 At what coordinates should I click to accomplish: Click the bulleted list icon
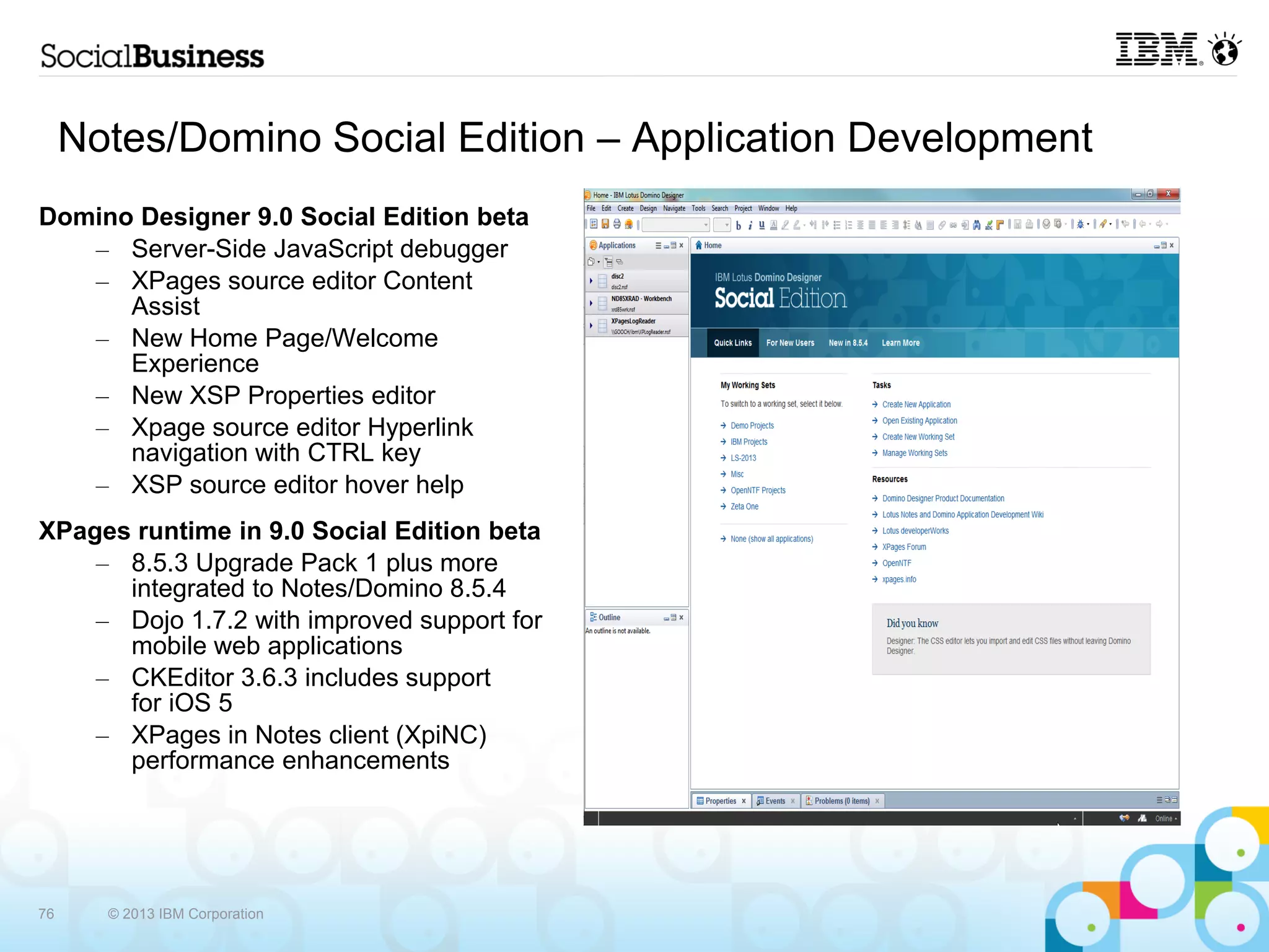click(x=837, y=225)
